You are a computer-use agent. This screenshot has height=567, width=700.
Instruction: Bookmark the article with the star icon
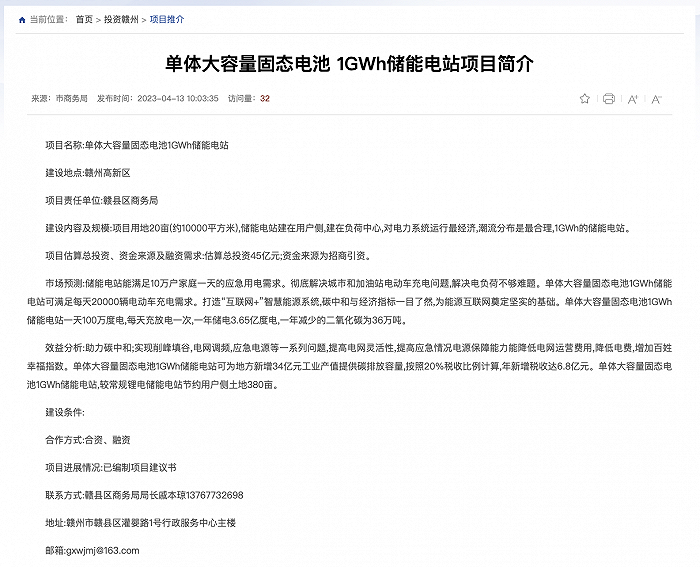pos(585,99)
